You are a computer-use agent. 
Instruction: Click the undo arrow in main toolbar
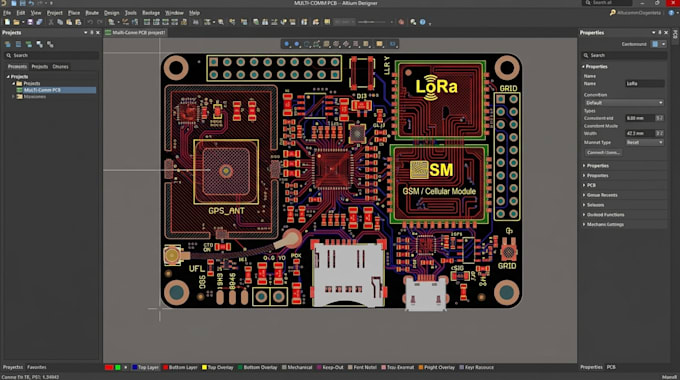point(90,22)
